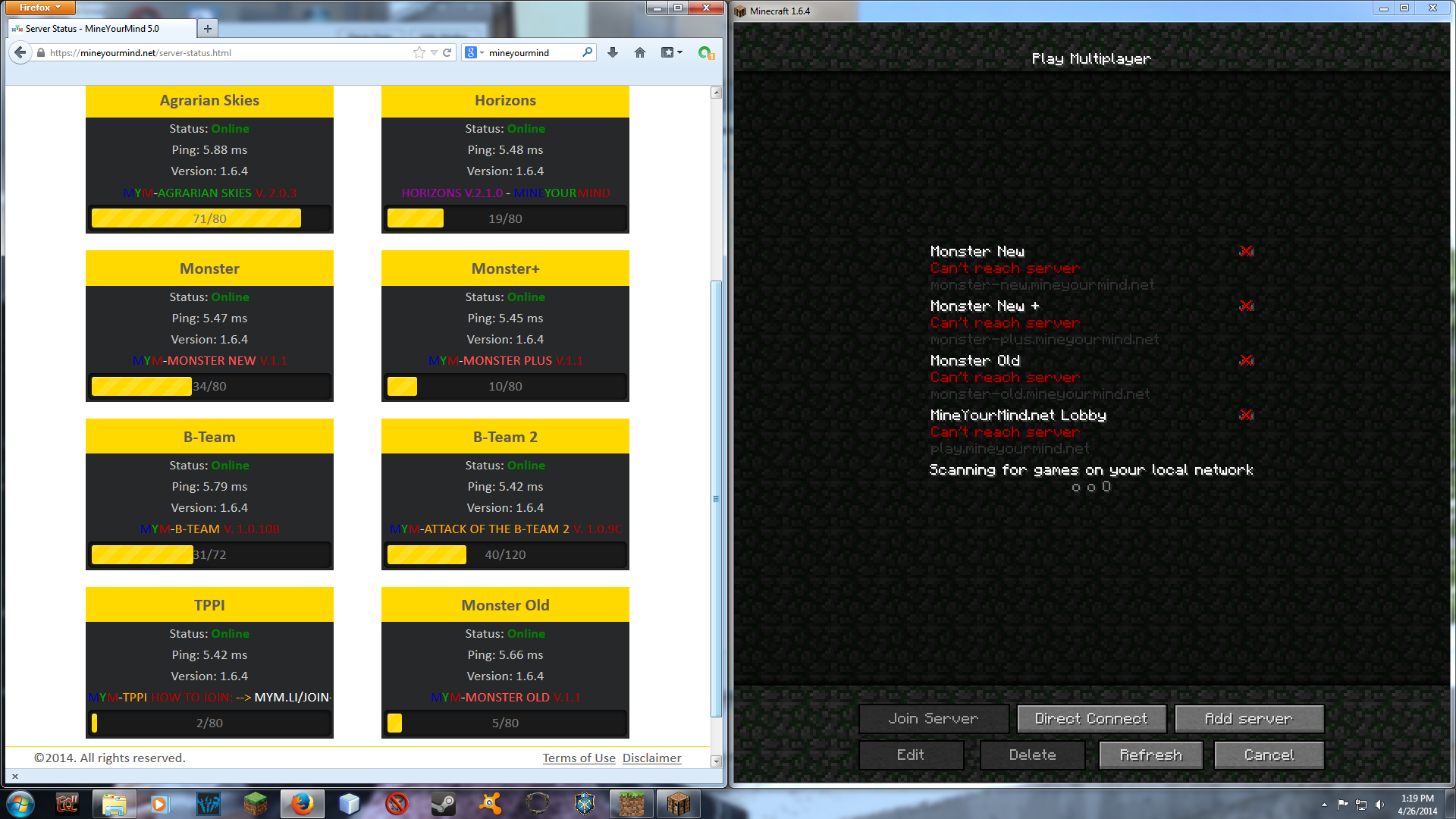Open the crafting table taskbar icon

[679, 803]
